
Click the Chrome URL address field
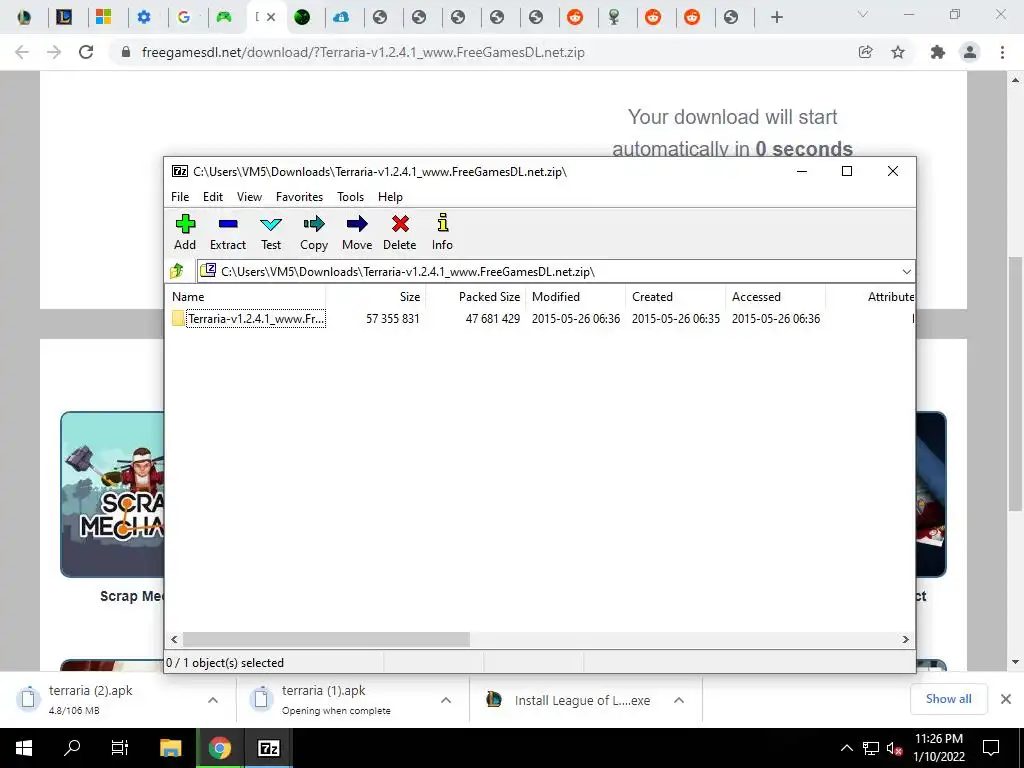tap(483, 52)
